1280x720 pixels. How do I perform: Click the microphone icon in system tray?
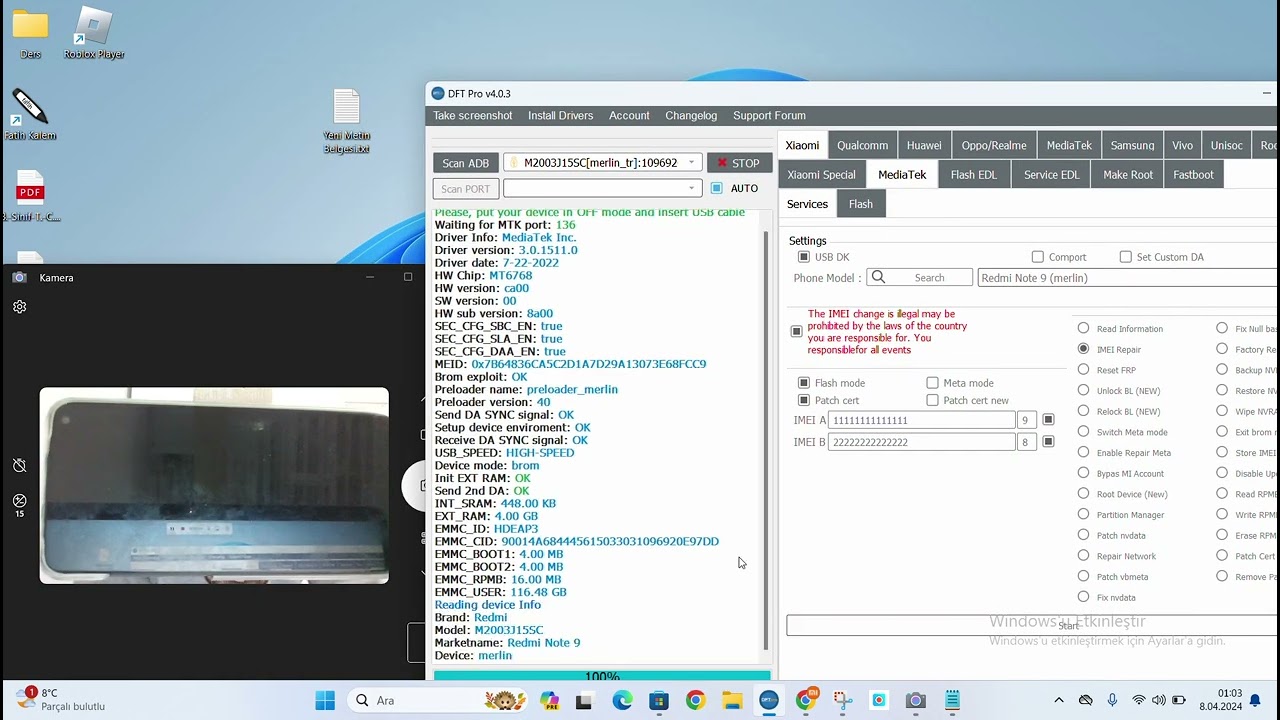(1112, 700)
